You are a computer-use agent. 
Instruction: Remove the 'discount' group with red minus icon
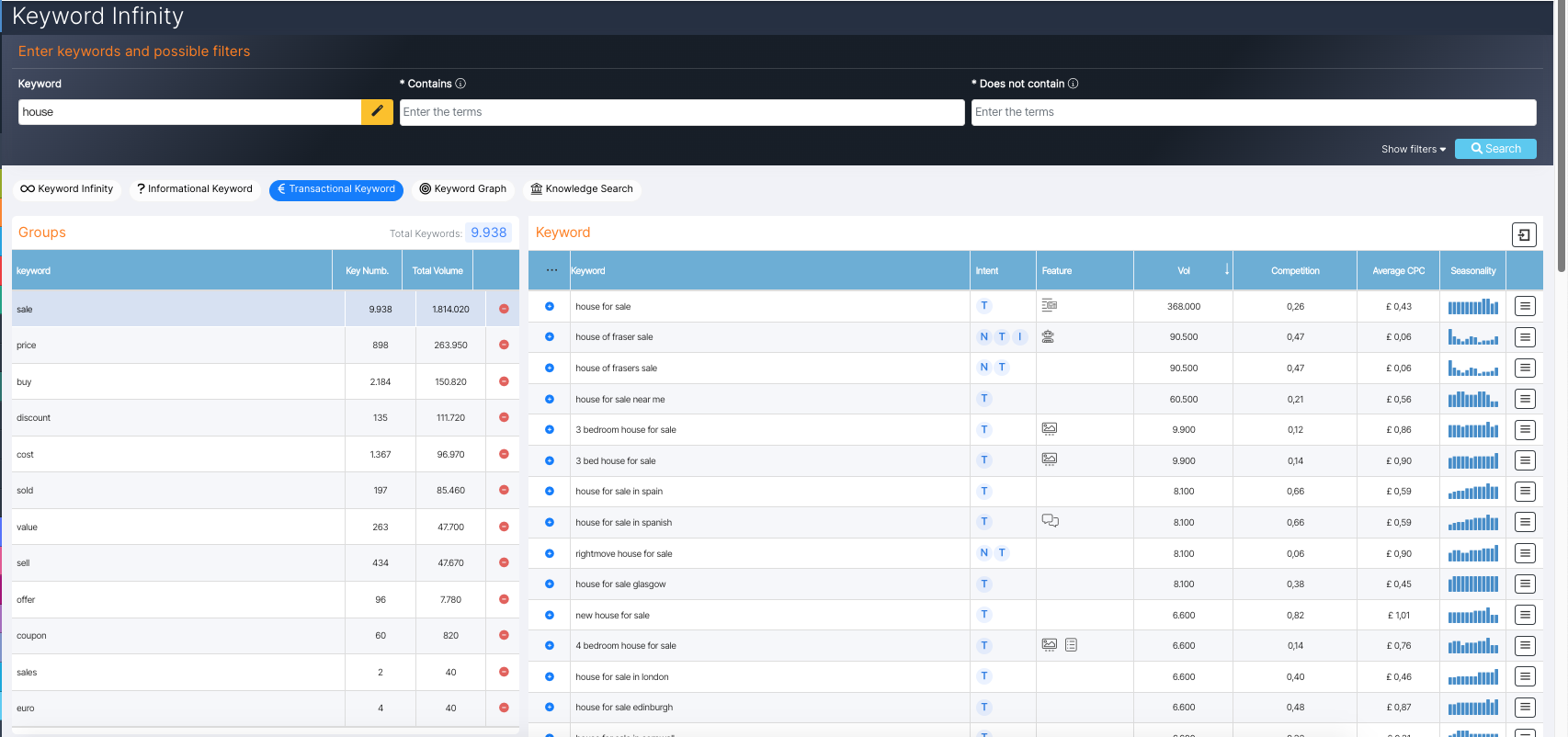click(x=504, y=417)
